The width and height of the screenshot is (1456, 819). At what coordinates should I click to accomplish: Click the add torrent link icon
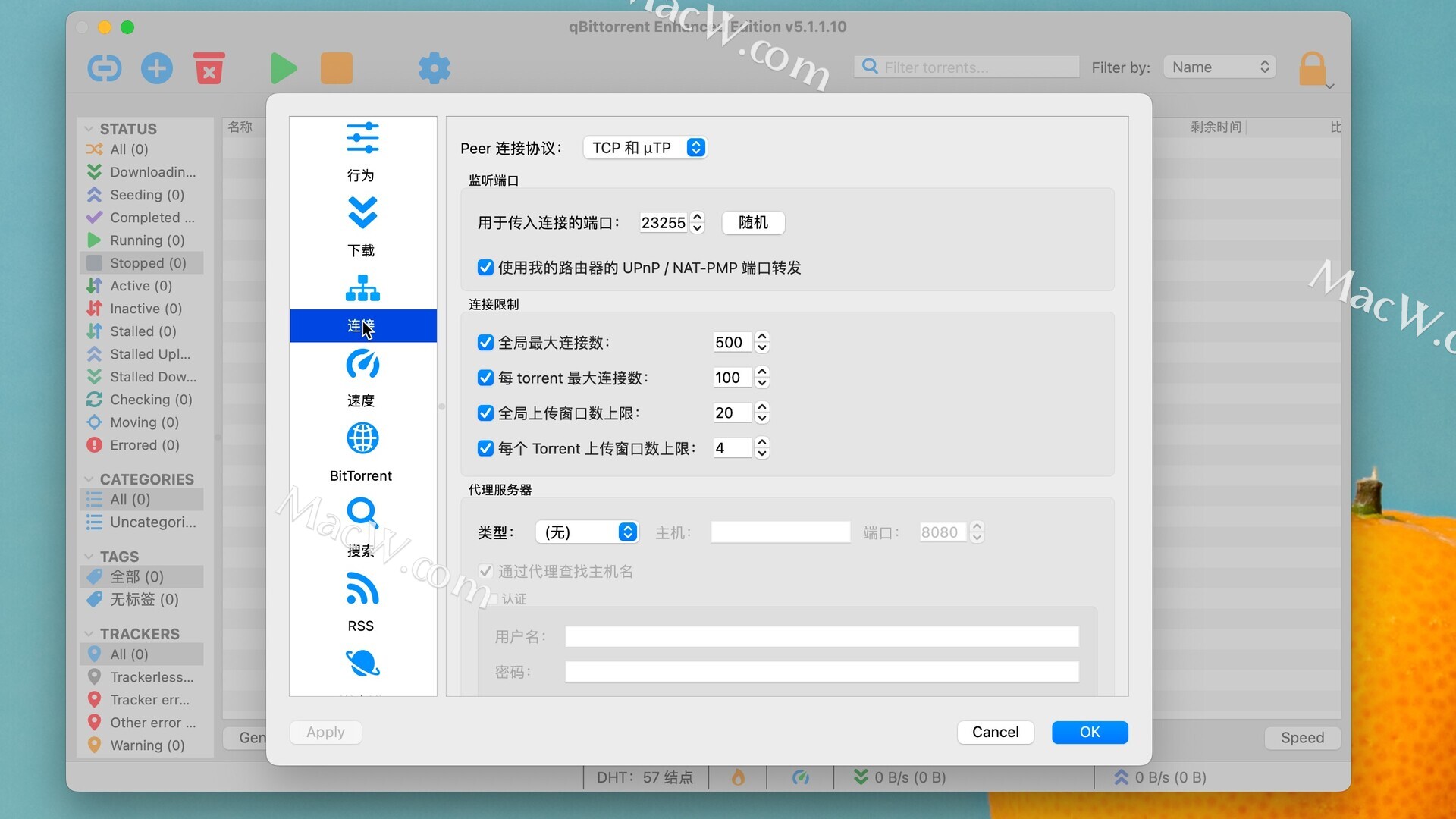104,68
